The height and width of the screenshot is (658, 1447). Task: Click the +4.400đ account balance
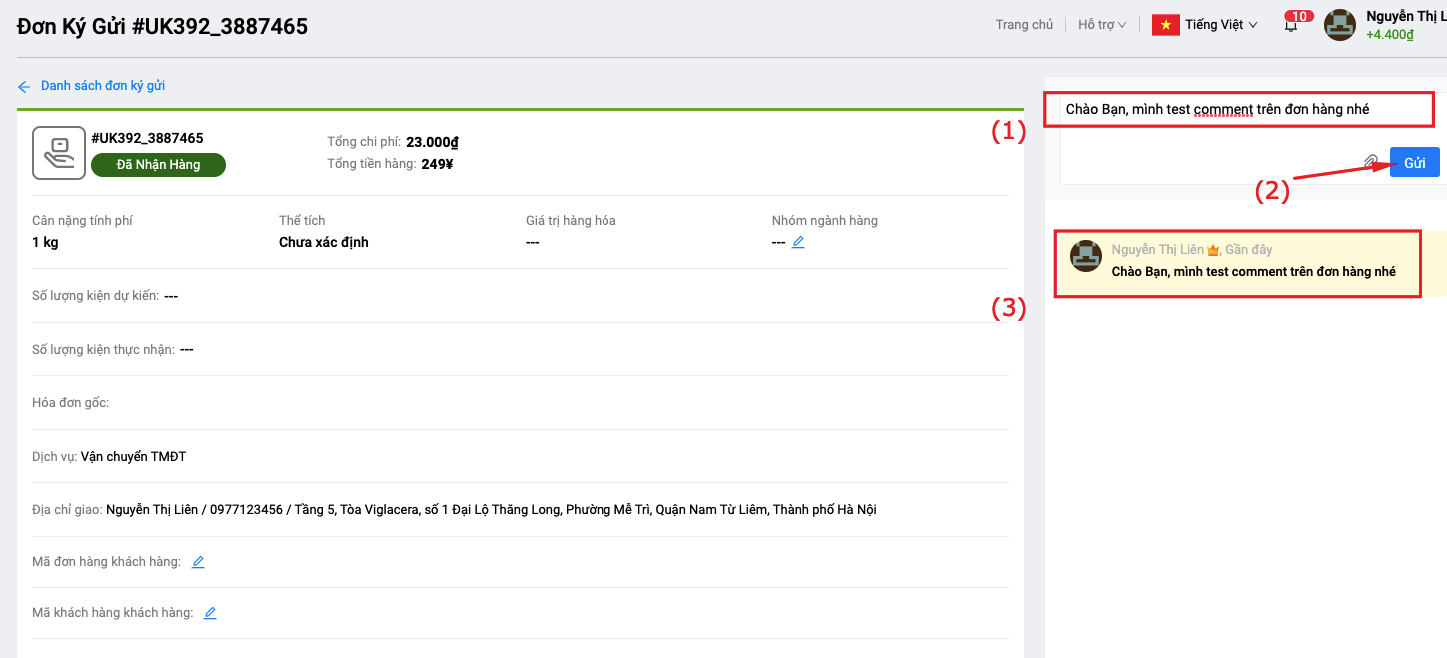[x=1390, y=35]
